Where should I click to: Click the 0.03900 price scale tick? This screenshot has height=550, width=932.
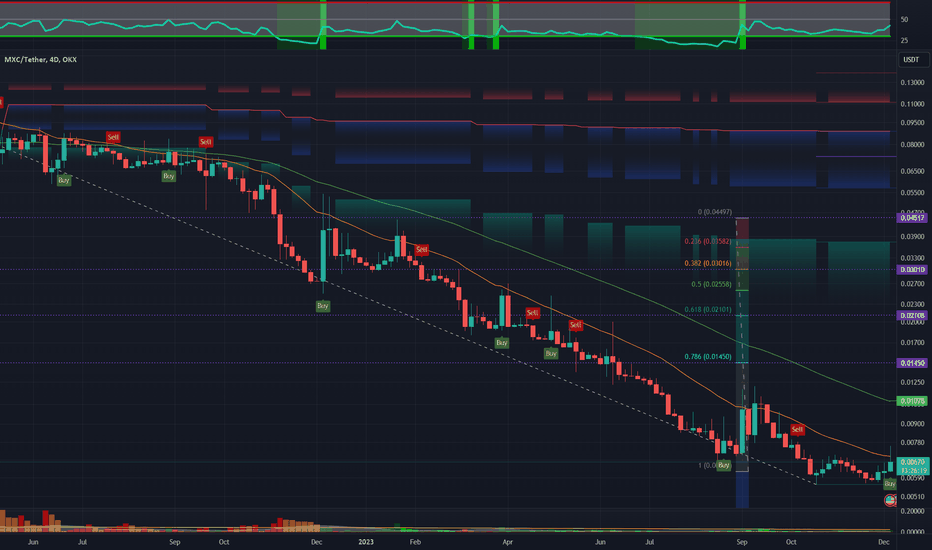point(912,237)
